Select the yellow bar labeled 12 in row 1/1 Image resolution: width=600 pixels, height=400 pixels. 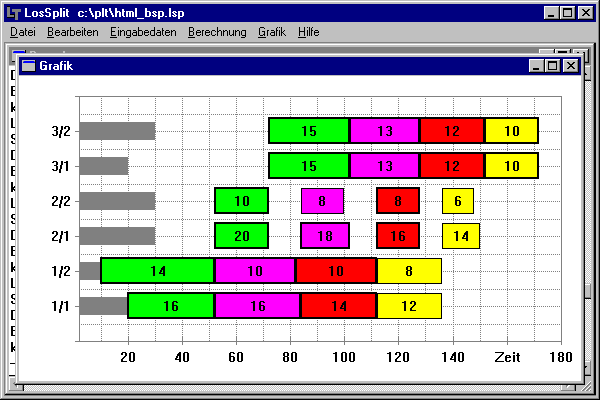(408, 306)
